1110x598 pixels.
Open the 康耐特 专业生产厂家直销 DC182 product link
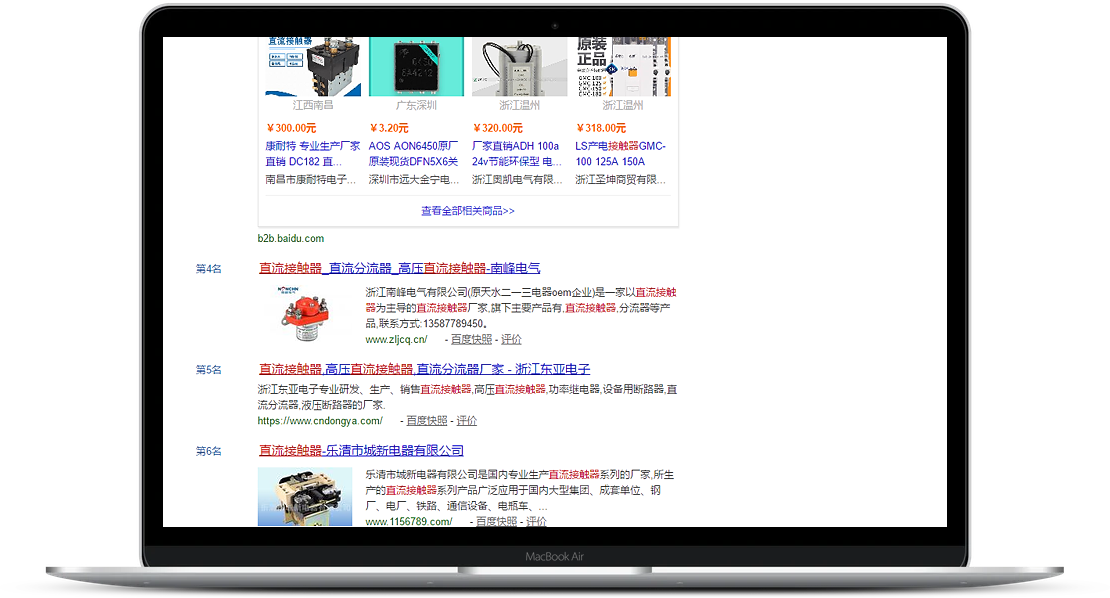[x=313, y=154]
